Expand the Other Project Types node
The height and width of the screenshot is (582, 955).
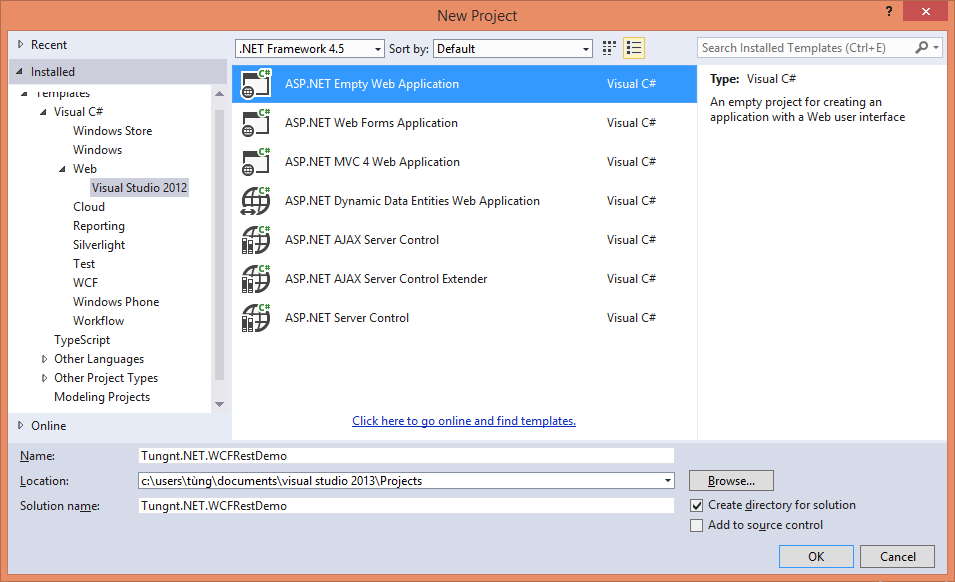pyautogui.click(x=44, y=378)
